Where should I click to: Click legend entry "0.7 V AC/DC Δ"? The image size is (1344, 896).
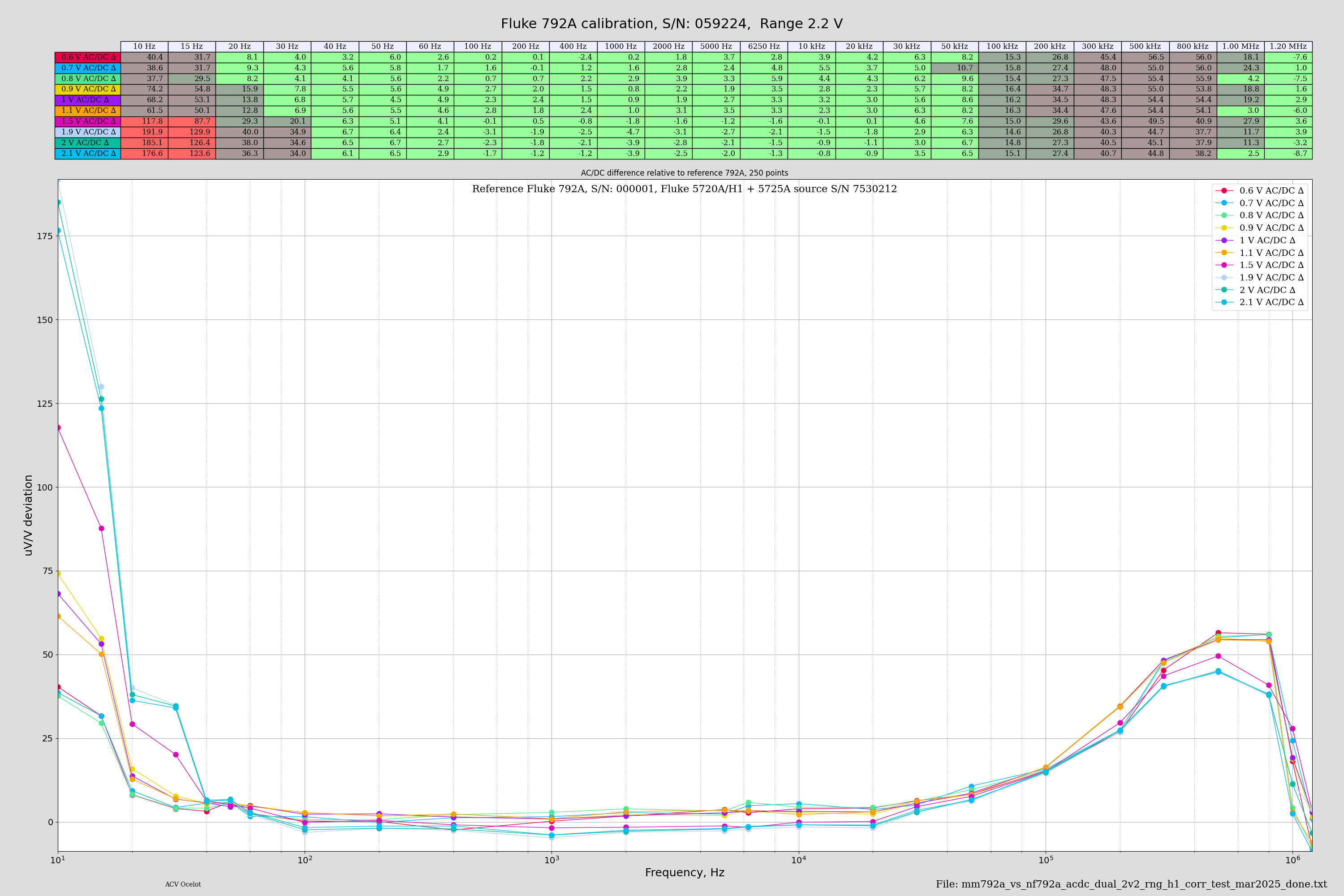pos(1259,203)
